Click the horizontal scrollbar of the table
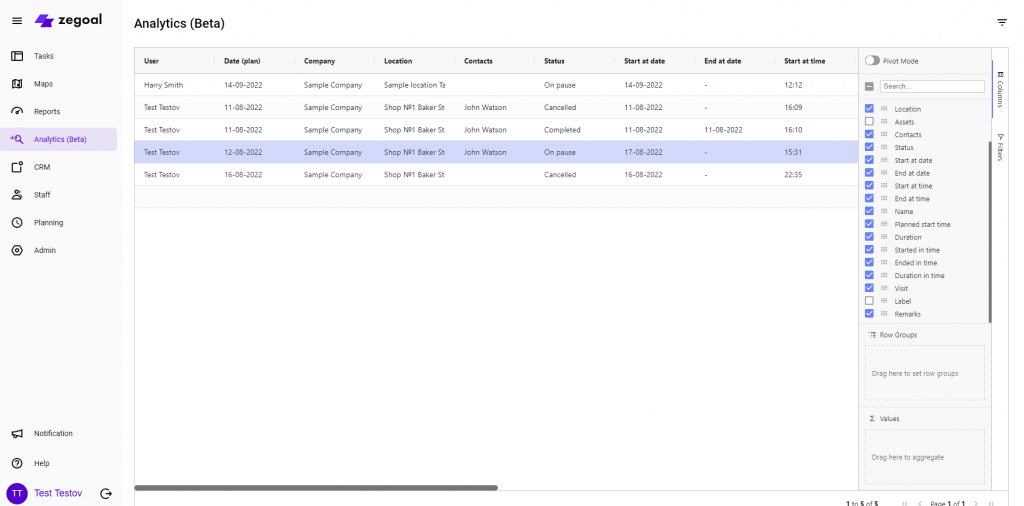Screen dimensions: 1024x506 click(x=315, y=488)
